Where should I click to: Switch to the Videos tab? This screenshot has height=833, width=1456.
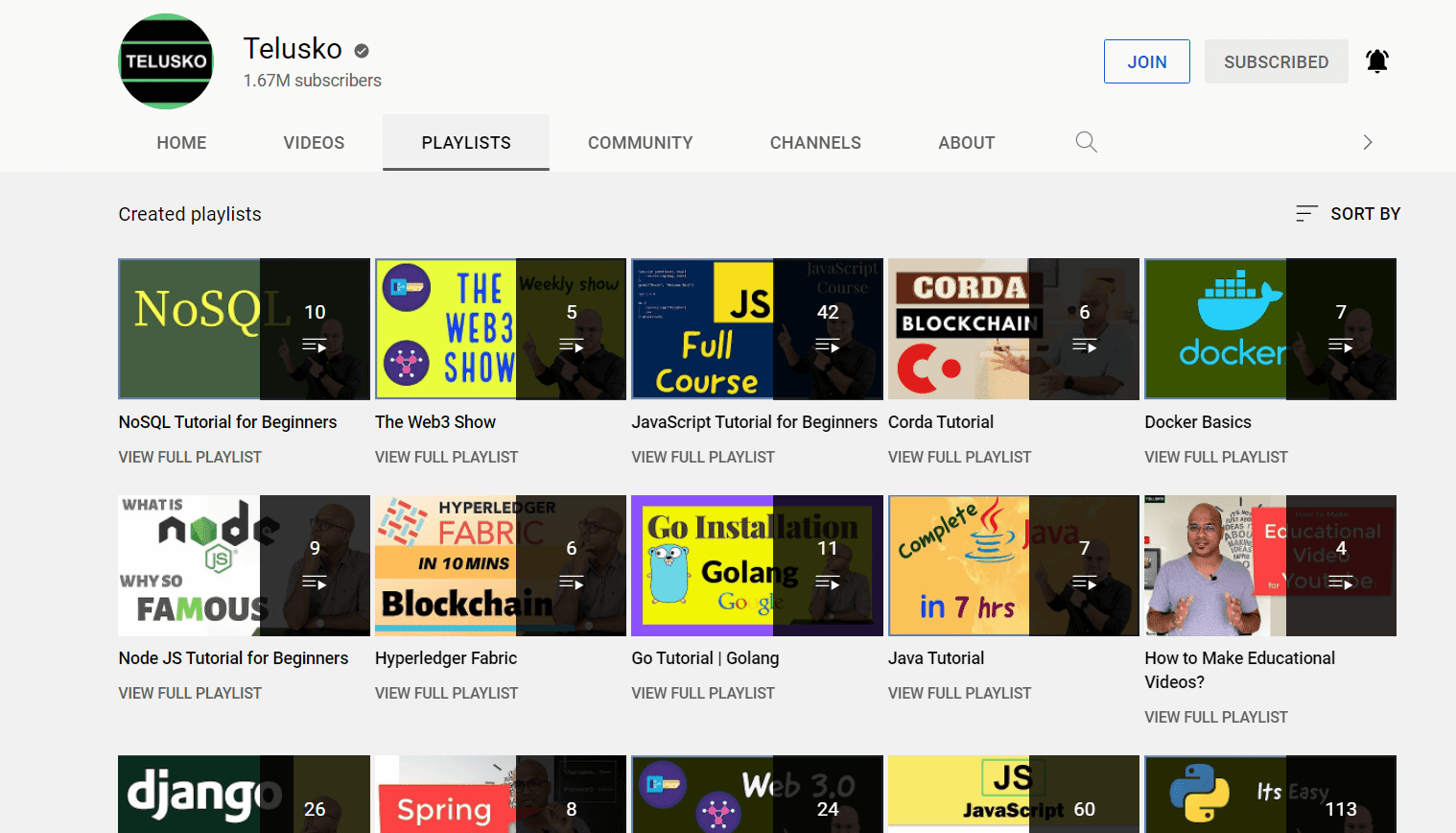coord(314,143)
